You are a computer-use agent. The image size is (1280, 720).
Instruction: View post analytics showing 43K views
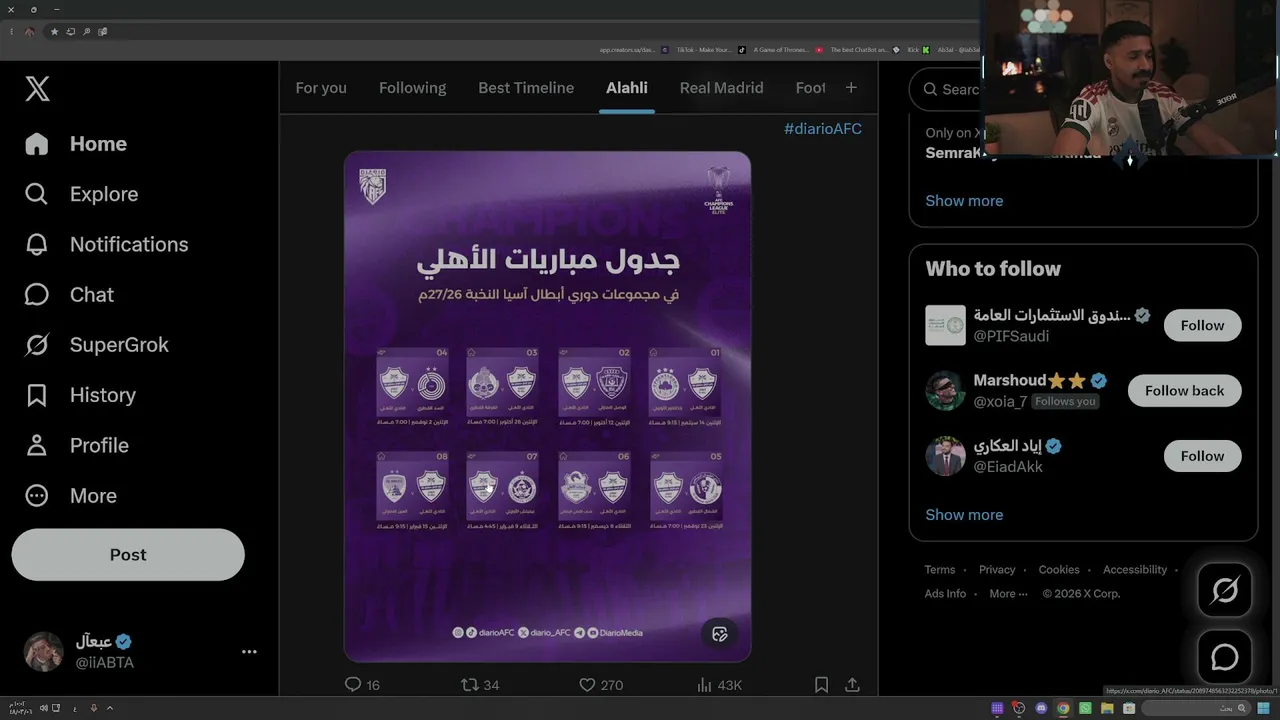[718, 685]
